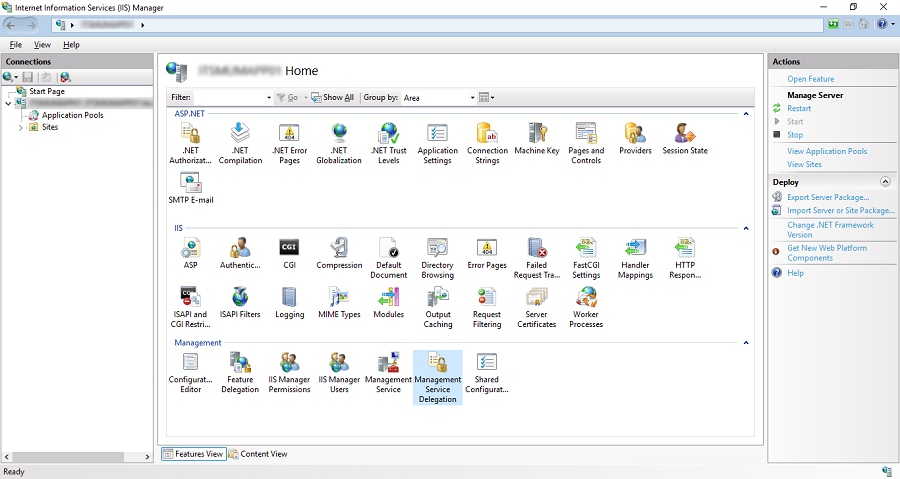Click View Application Pools link
This screenshot has height=479, width=900.
(x=827, y=151)
